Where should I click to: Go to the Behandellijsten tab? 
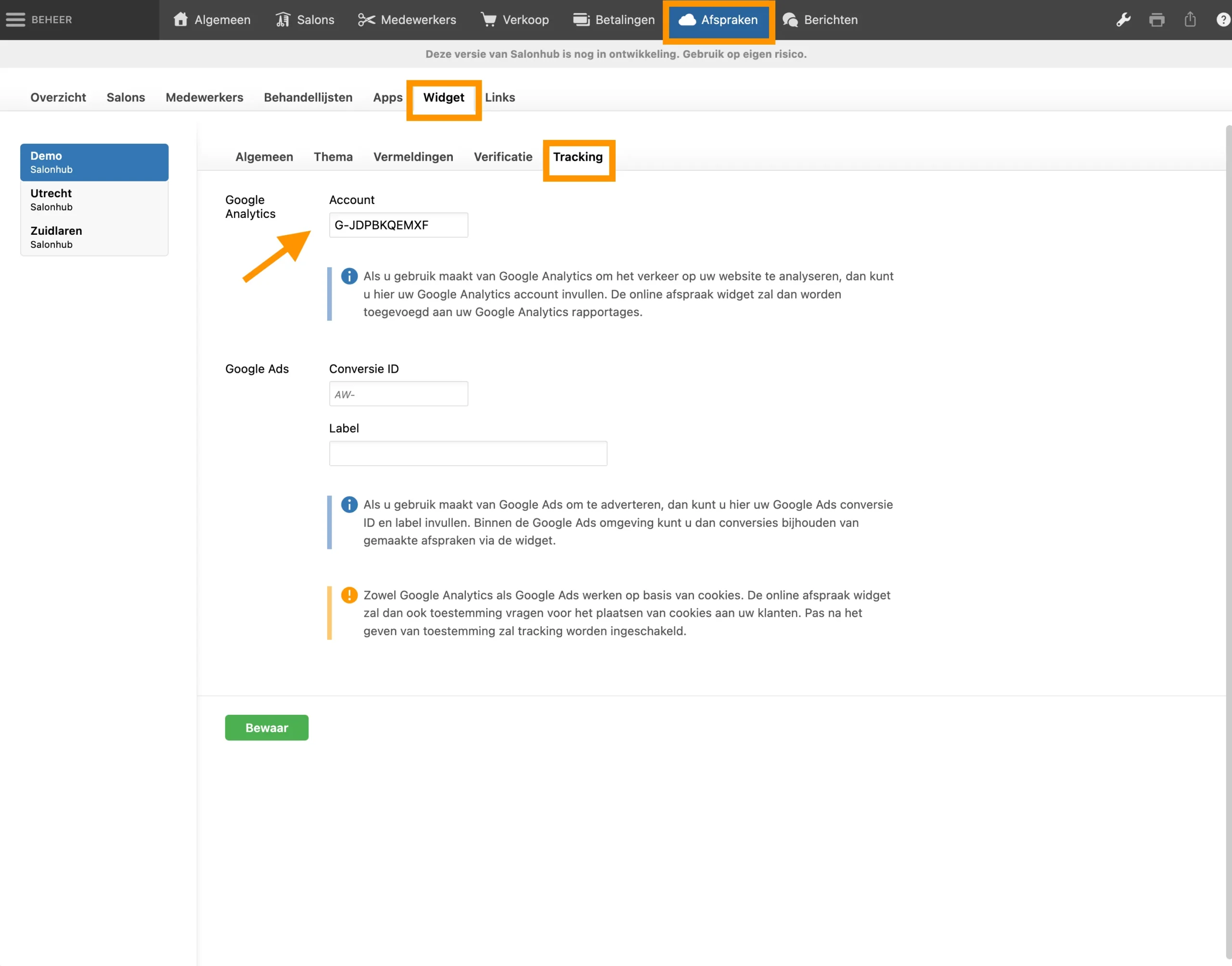tap(308, 97)
